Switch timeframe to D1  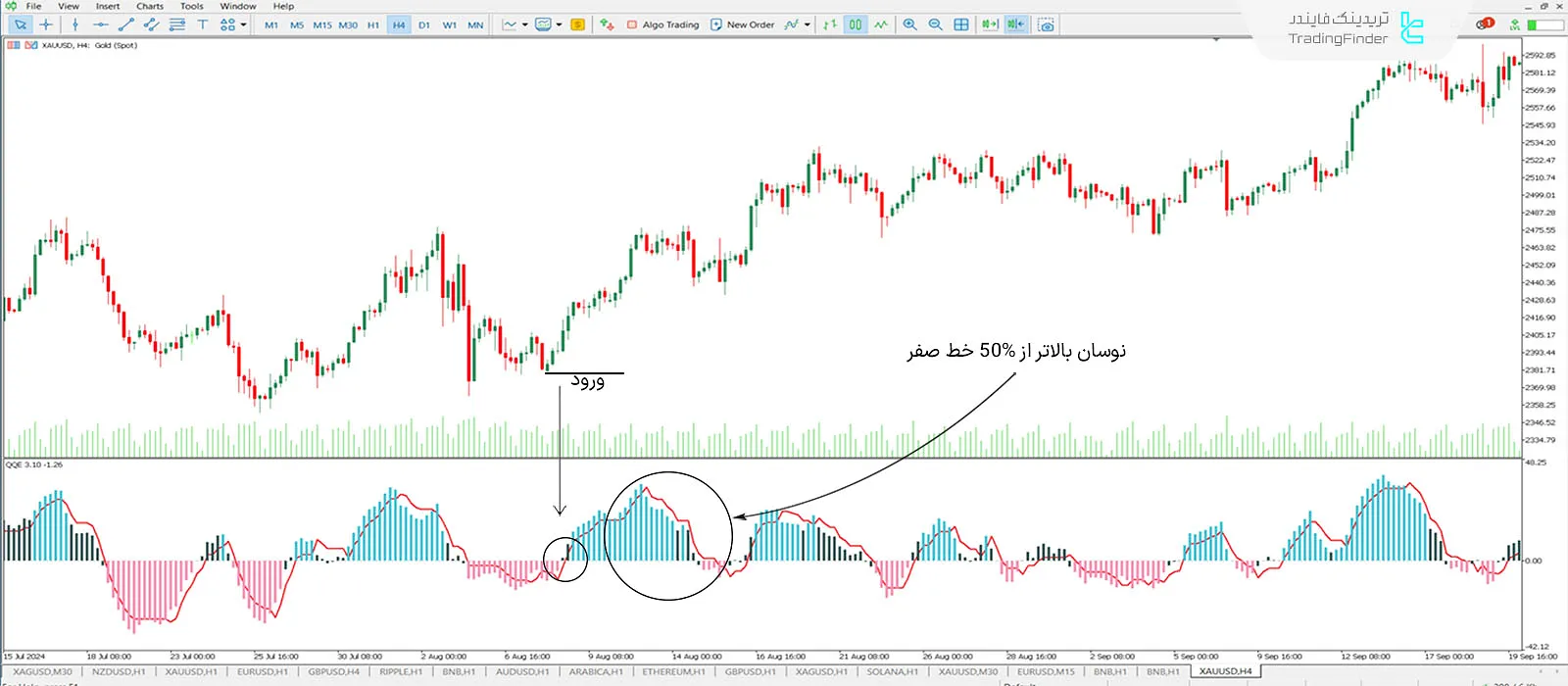click(x=423, y=24)
